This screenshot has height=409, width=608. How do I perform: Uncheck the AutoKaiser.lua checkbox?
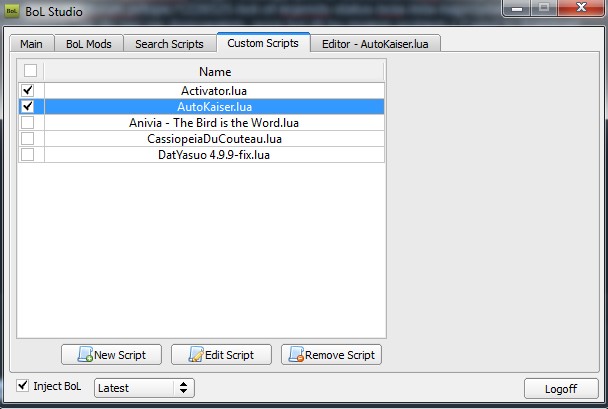(x=28, y=106)
